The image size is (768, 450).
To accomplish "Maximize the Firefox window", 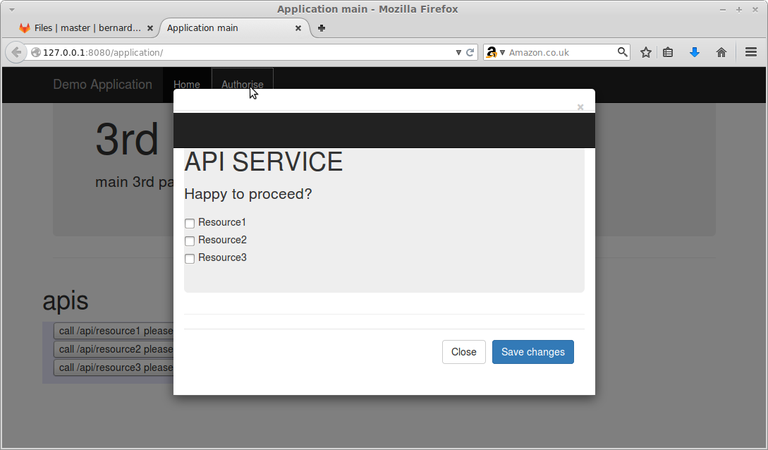I will pyautogui.click(x=739, y=10).
